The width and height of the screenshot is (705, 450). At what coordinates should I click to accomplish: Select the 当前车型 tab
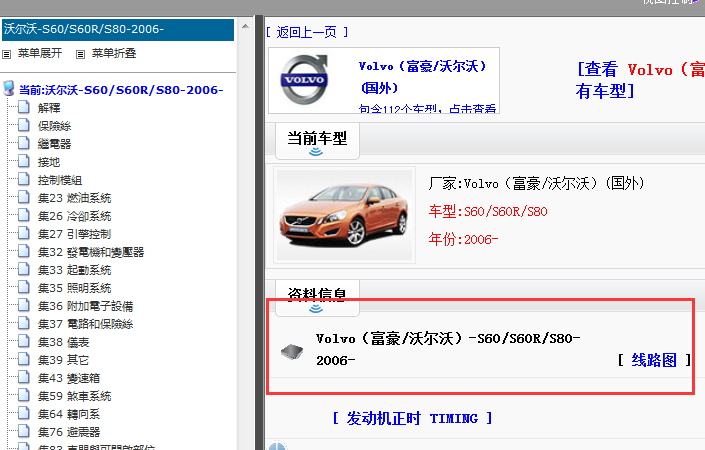point(317,141)
